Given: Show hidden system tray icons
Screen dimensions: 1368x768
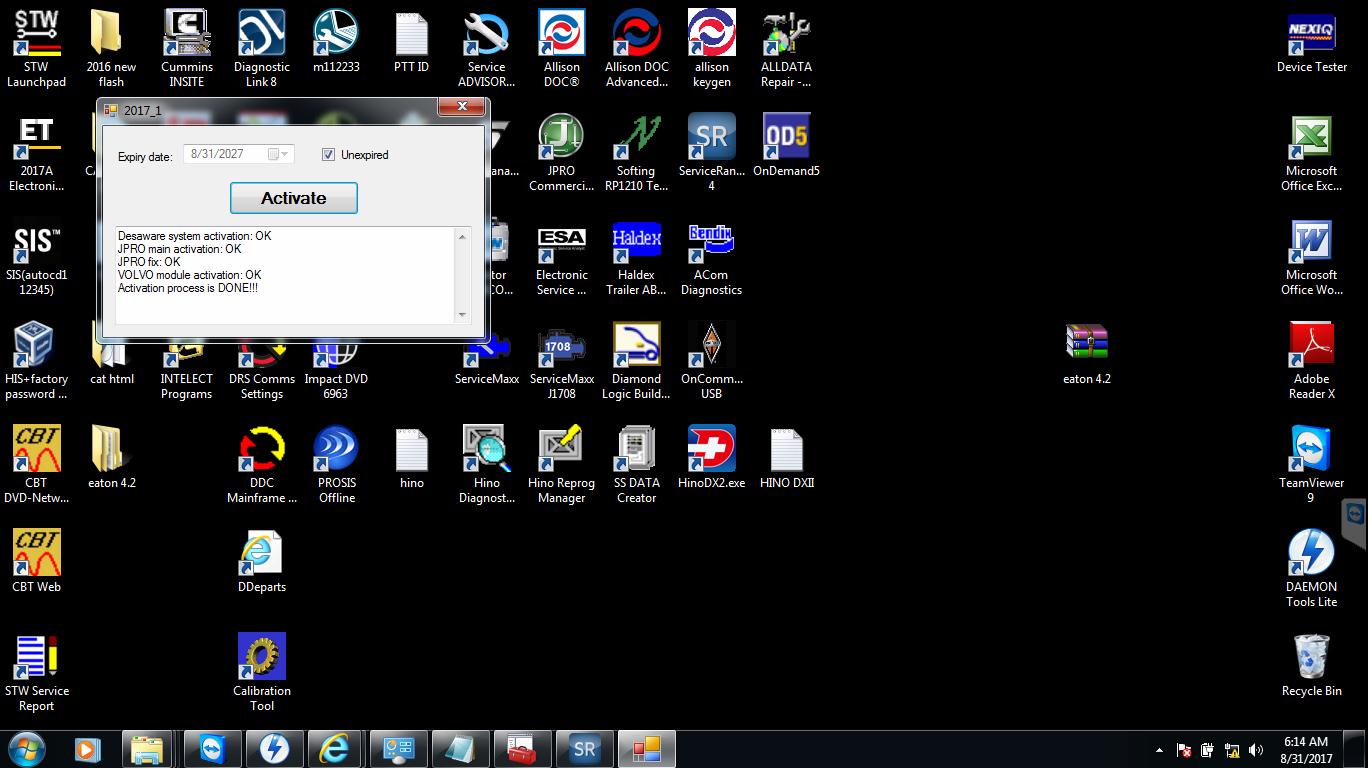Looking at the screenshot, I should point(1159,750).
